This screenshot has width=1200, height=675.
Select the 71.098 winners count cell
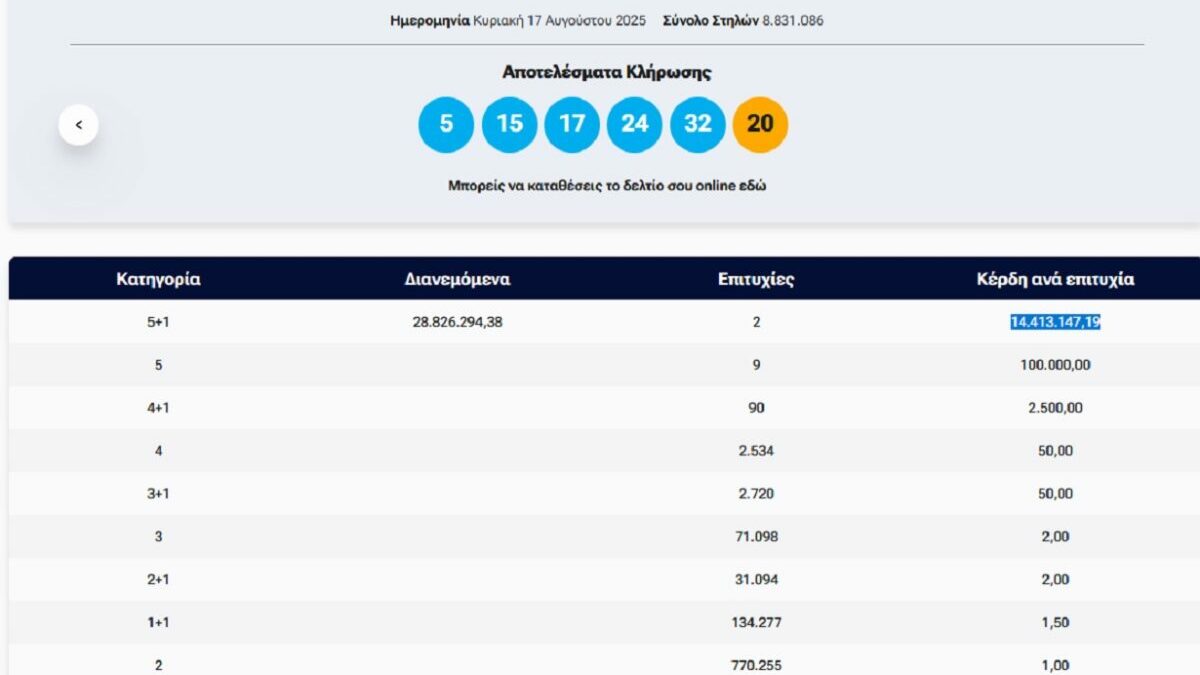tap(756, 537)
